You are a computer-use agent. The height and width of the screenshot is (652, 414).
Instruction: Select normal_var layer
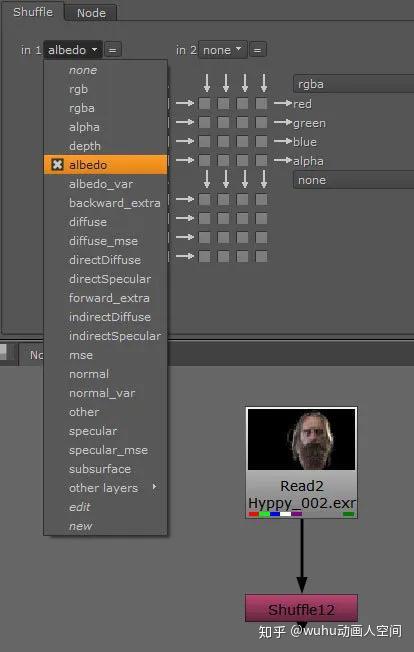[x=106, y=393]
